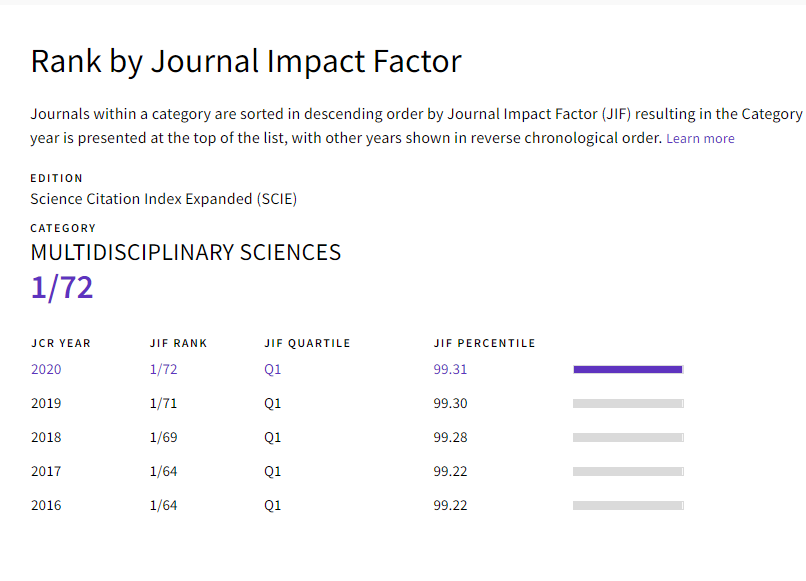Click the 2019 year cell
The width and height of the screenshot is (806, 581).
[x=46, y=403]
